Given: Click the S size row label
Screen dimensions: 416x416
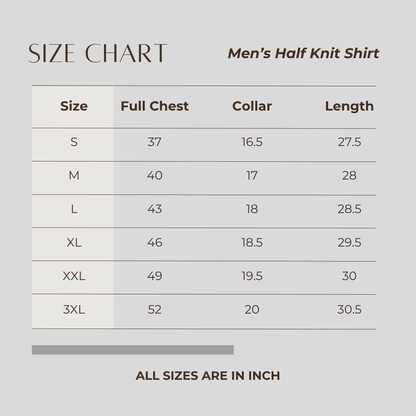Looking at the screenshot, I should click(x=74, y=142).
